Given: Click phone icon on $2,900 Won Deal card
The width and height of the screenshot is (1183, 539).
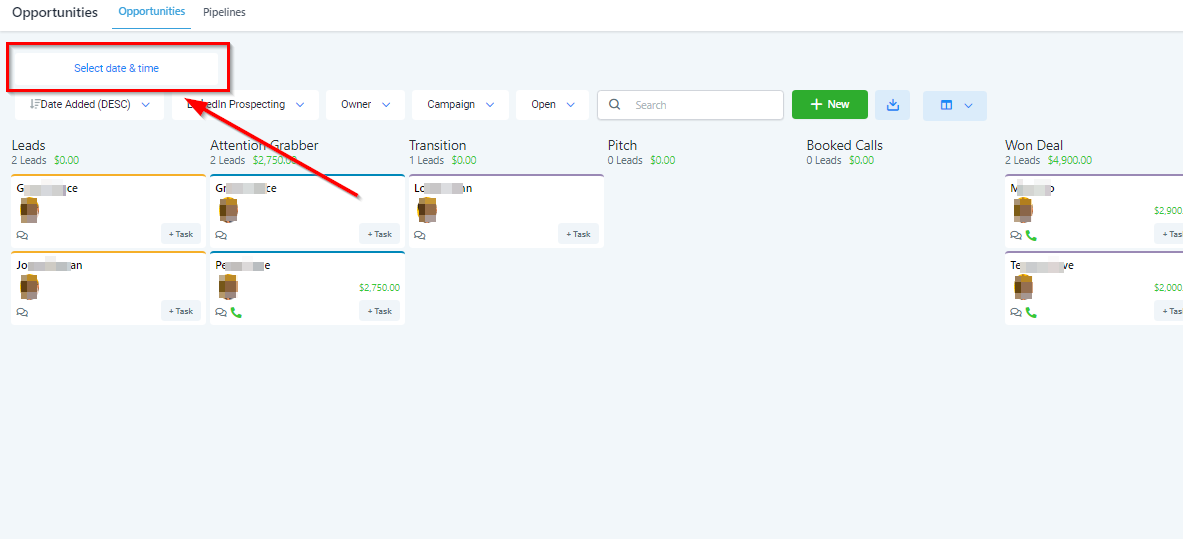Looking at the screenshot, I should click(1031, 235).
